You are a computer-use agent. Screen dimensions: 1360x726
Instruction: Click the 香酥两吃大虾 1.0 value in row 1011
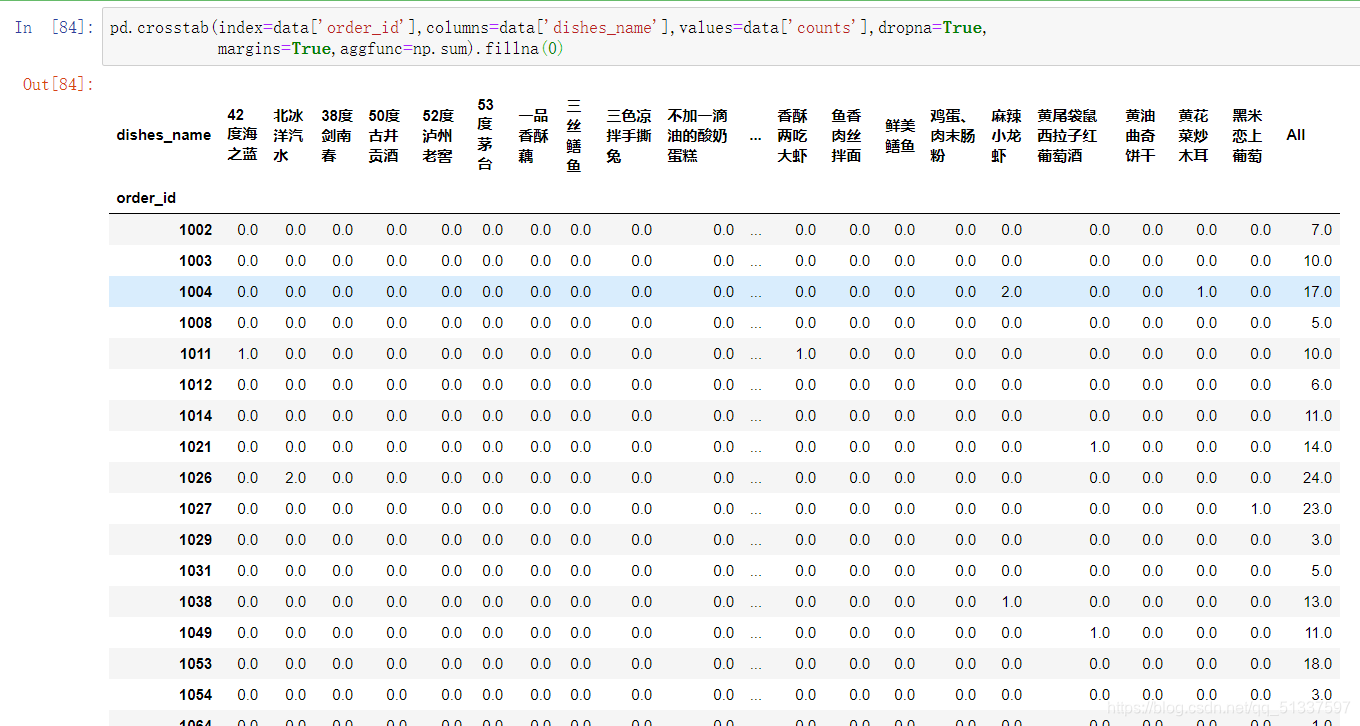(805, 354)
